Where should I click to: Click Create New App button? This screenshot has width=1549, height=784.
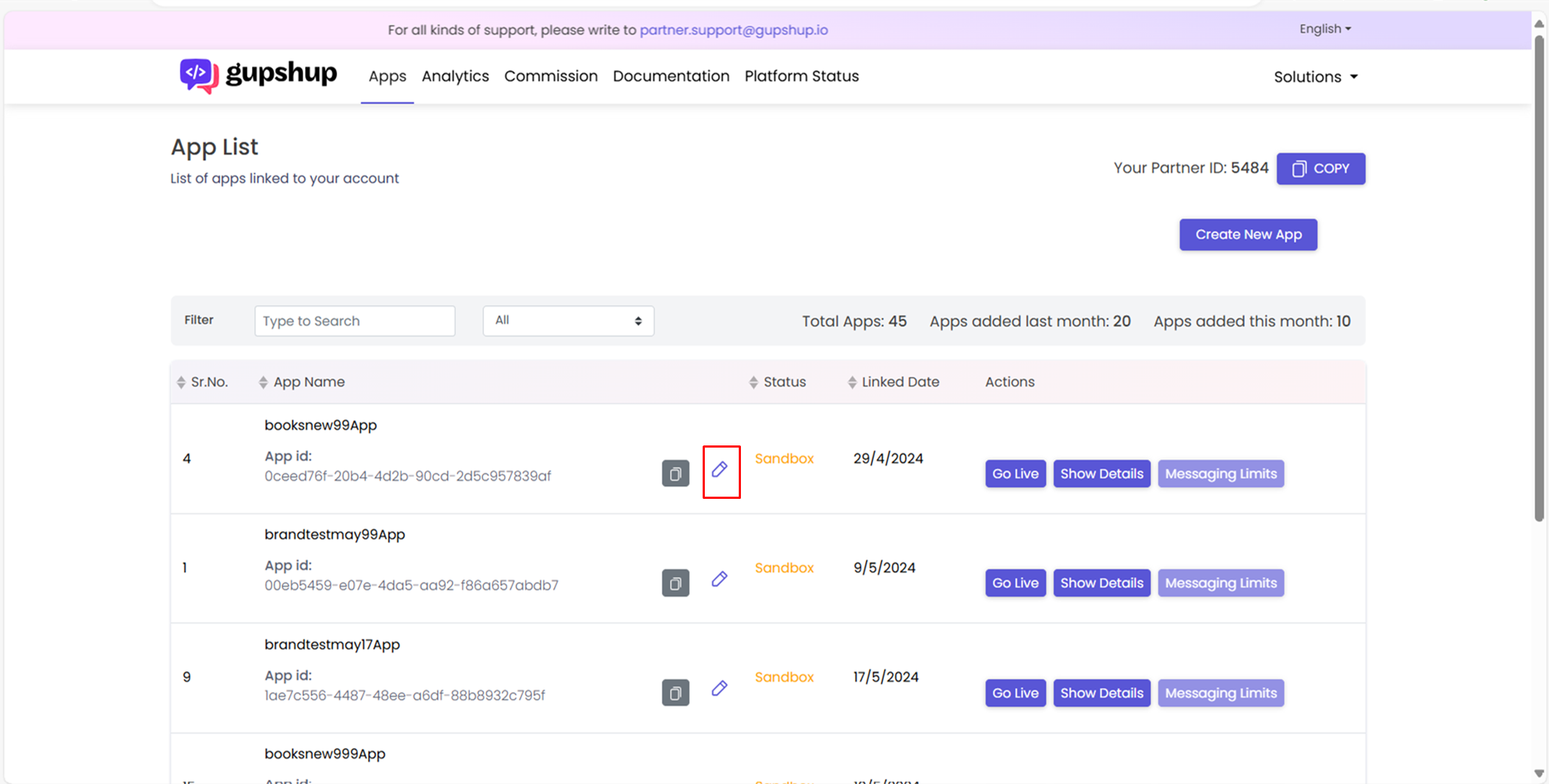(1248, 234)
